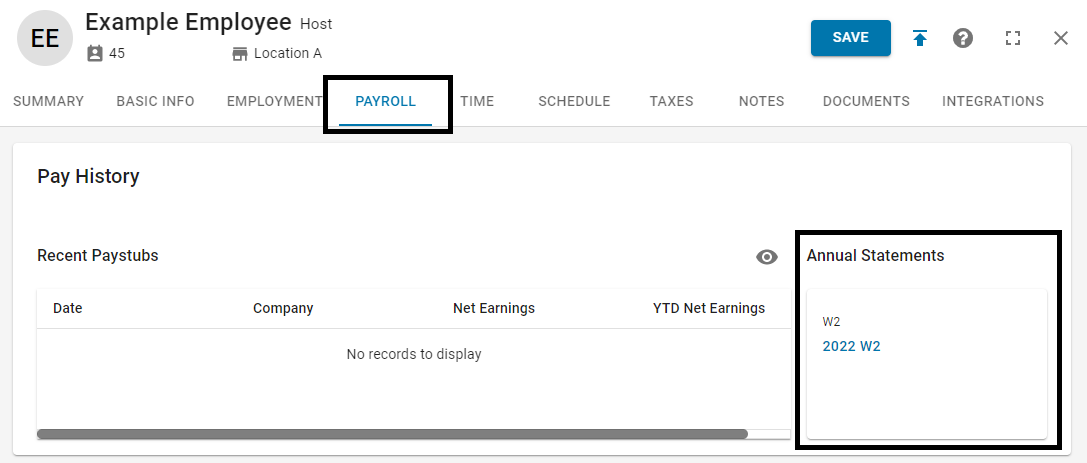Toggle fullscreen view icon

[x=1013, y=38]
